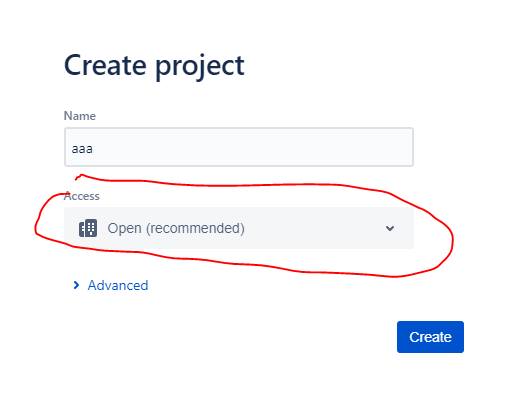529x407 pixels.
Task: Show access level choices via dropdown chevron
Action: pos(390,228)
